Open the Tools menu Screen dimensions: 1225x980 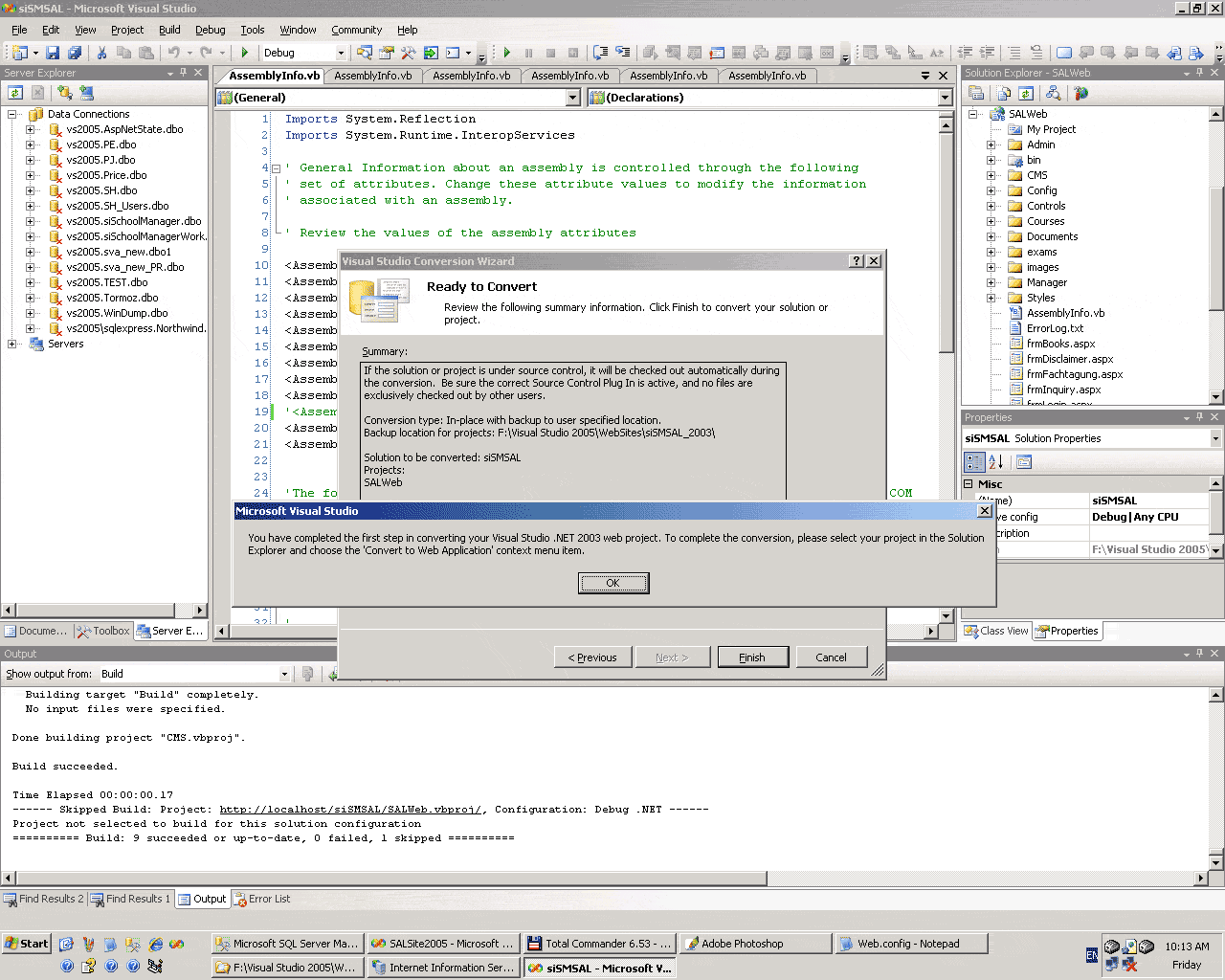[253, 30]
